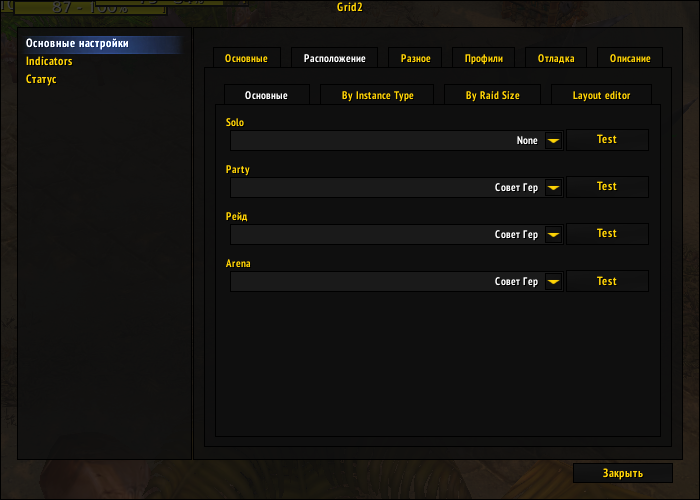Open the By Raid Size sub-tab
700x500 pixels.
[x=492, y=95]
